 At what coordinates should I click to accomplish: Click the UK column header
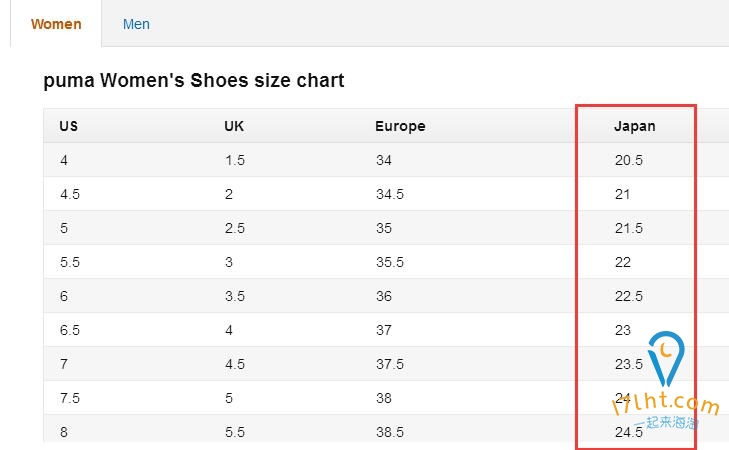click(234, 126)
